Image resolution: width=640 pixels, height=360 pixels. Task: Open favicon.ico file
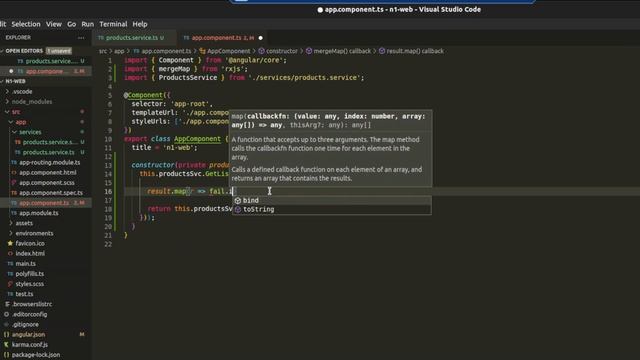(x=30, y=243)
